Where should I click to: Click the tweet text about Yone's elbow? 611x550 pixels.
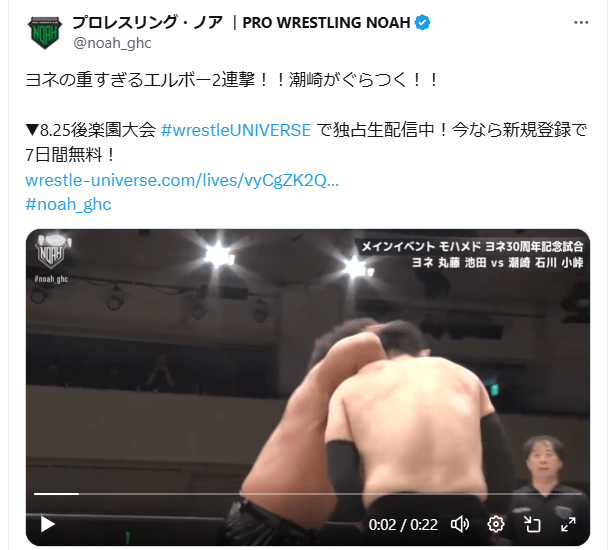coord(232,80)
